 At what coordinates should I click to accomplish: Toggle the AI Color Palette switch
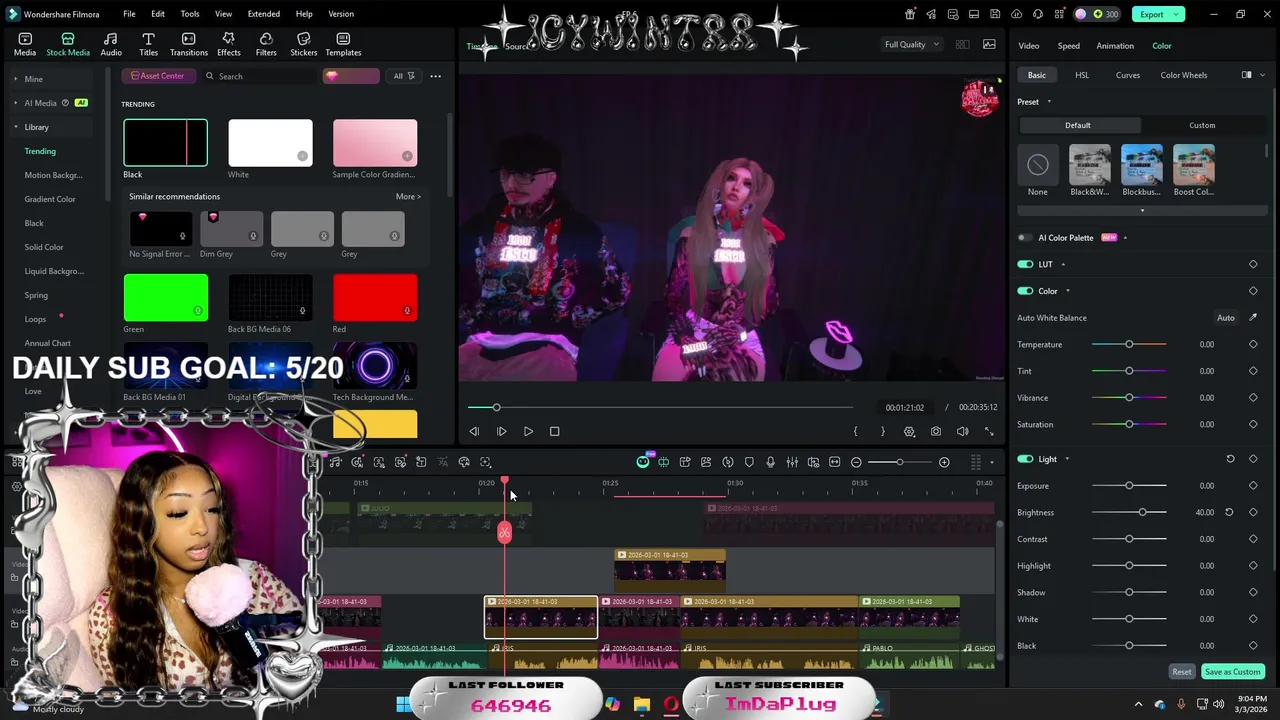coord(1025,238)
